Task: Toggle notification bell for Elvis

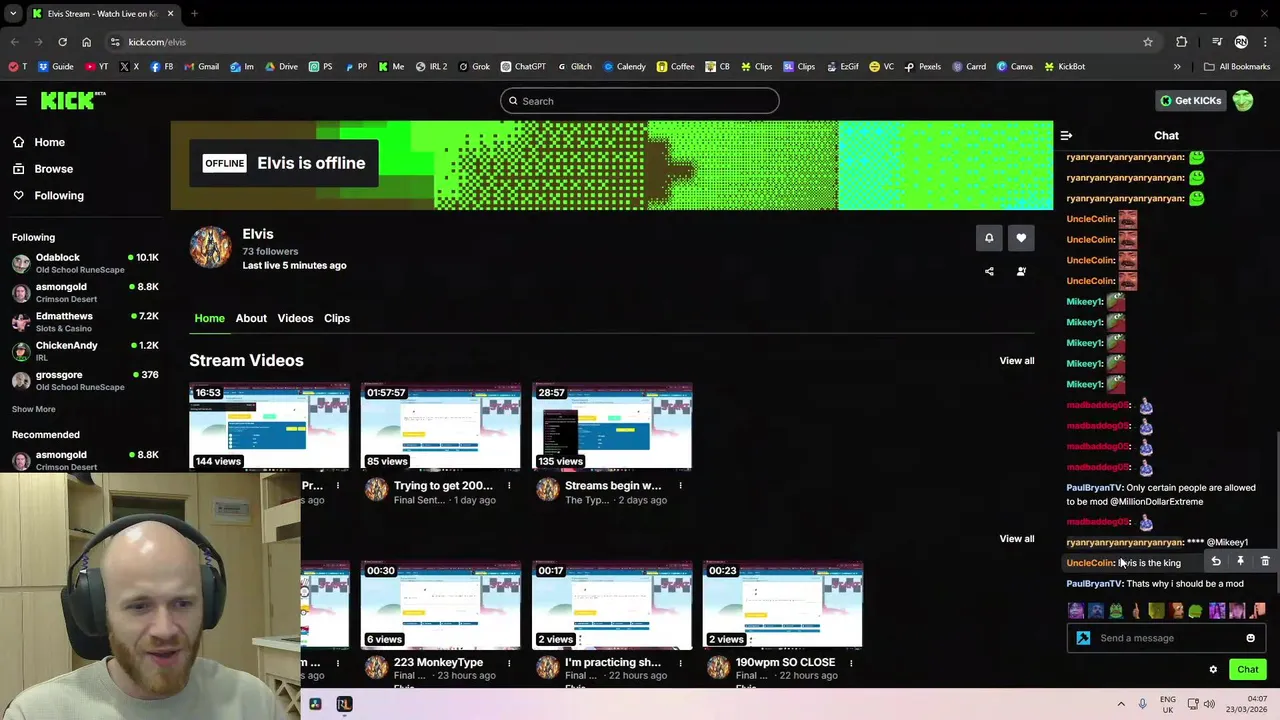Action: [x=989, y=238]
